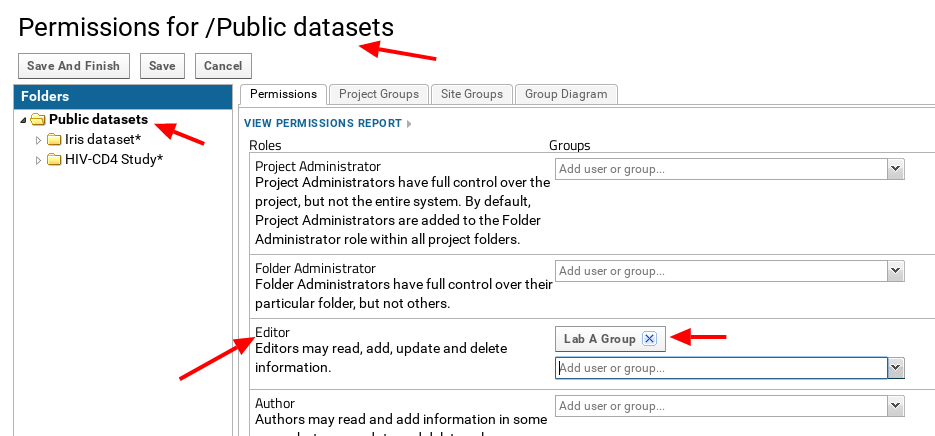Click the Public datasets folder icon

pos(38,120)
